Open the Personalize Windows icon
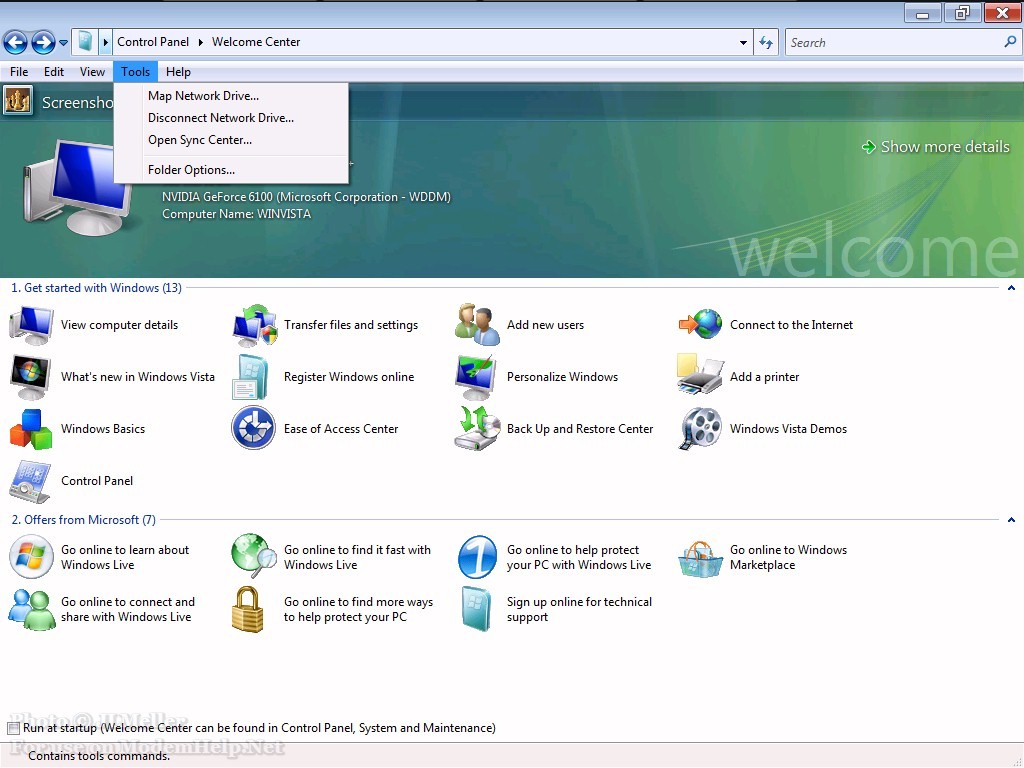Viewport: 1024px width, 768px height. [x=477, y=377]
